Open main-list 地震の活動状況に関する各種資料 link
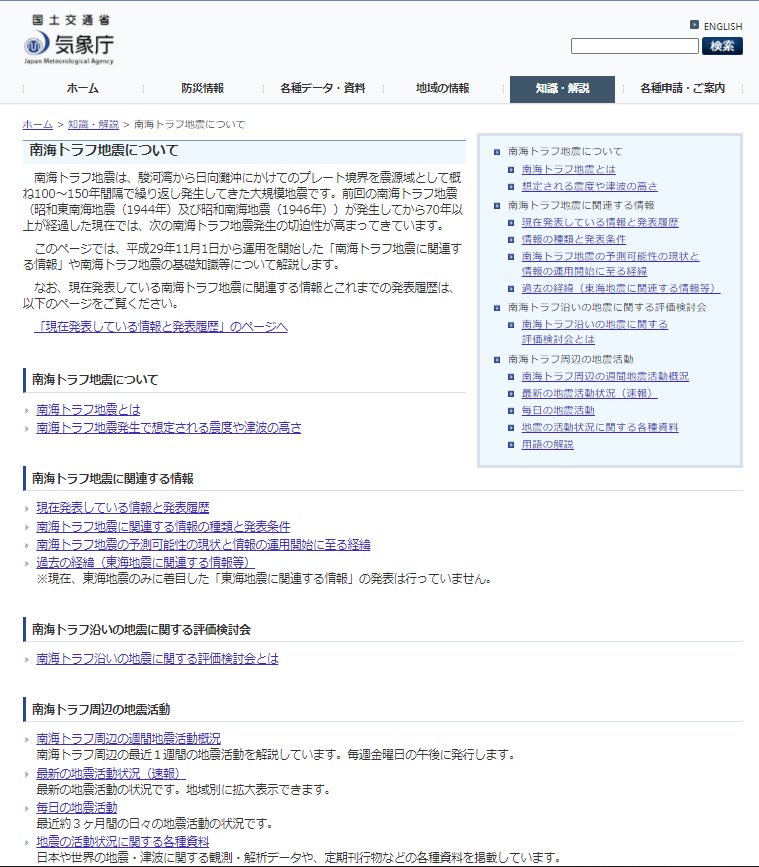The image size is (759, 867). 123,842
